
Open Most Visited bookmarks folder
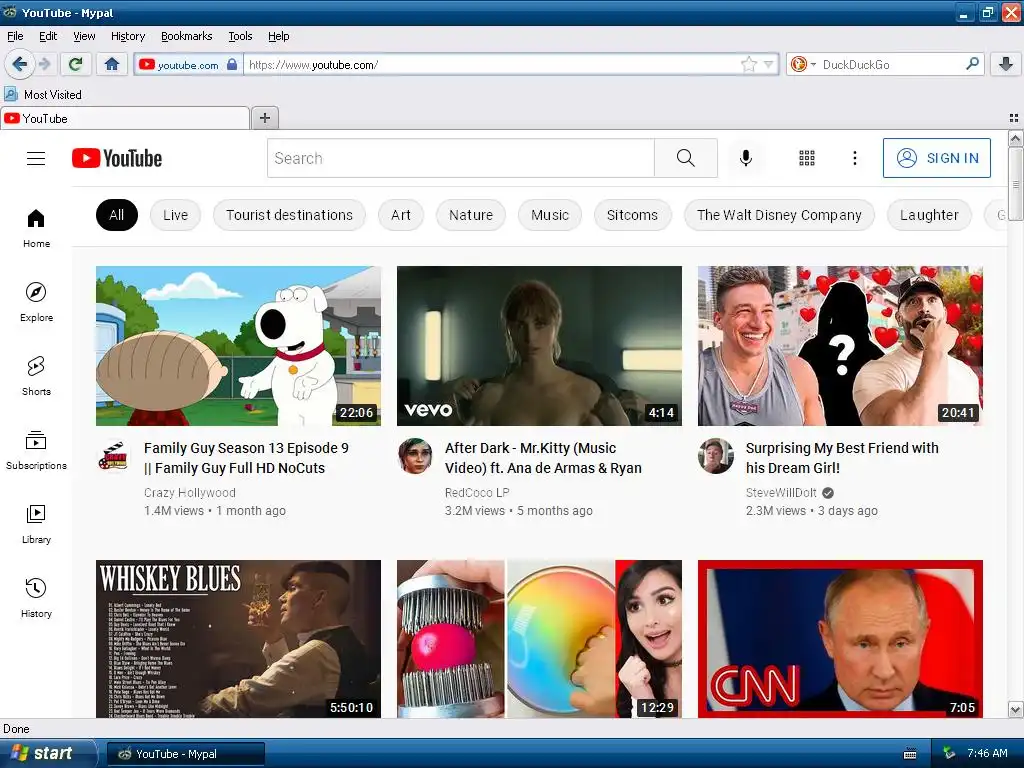coord(43,95)
